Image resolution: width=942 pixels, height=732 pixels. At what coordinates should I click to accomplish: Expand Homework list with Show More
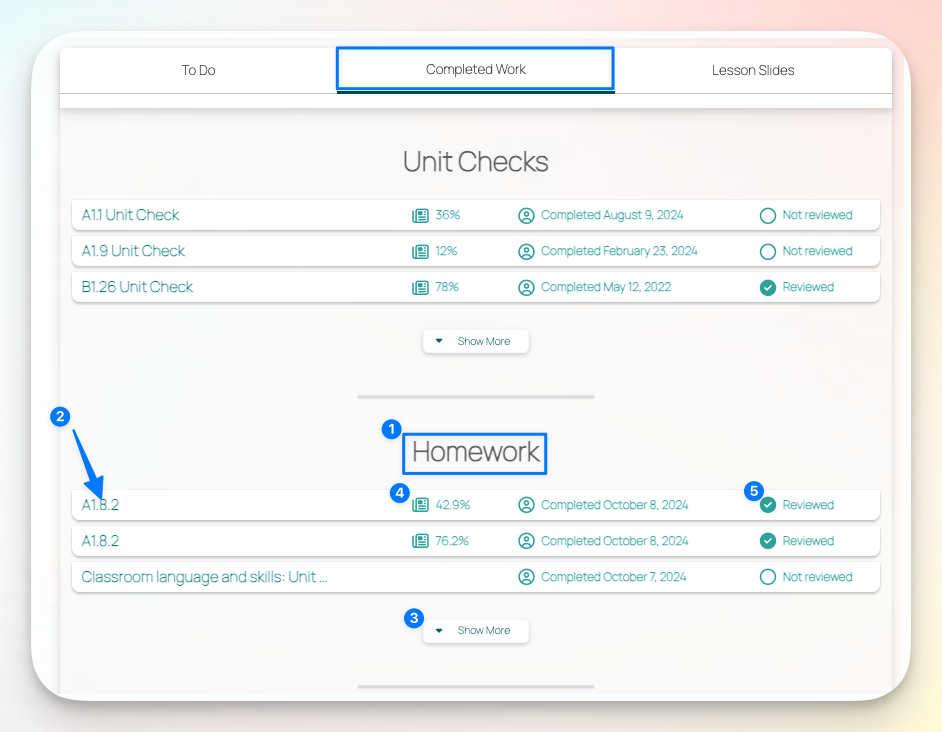point(476,630)
